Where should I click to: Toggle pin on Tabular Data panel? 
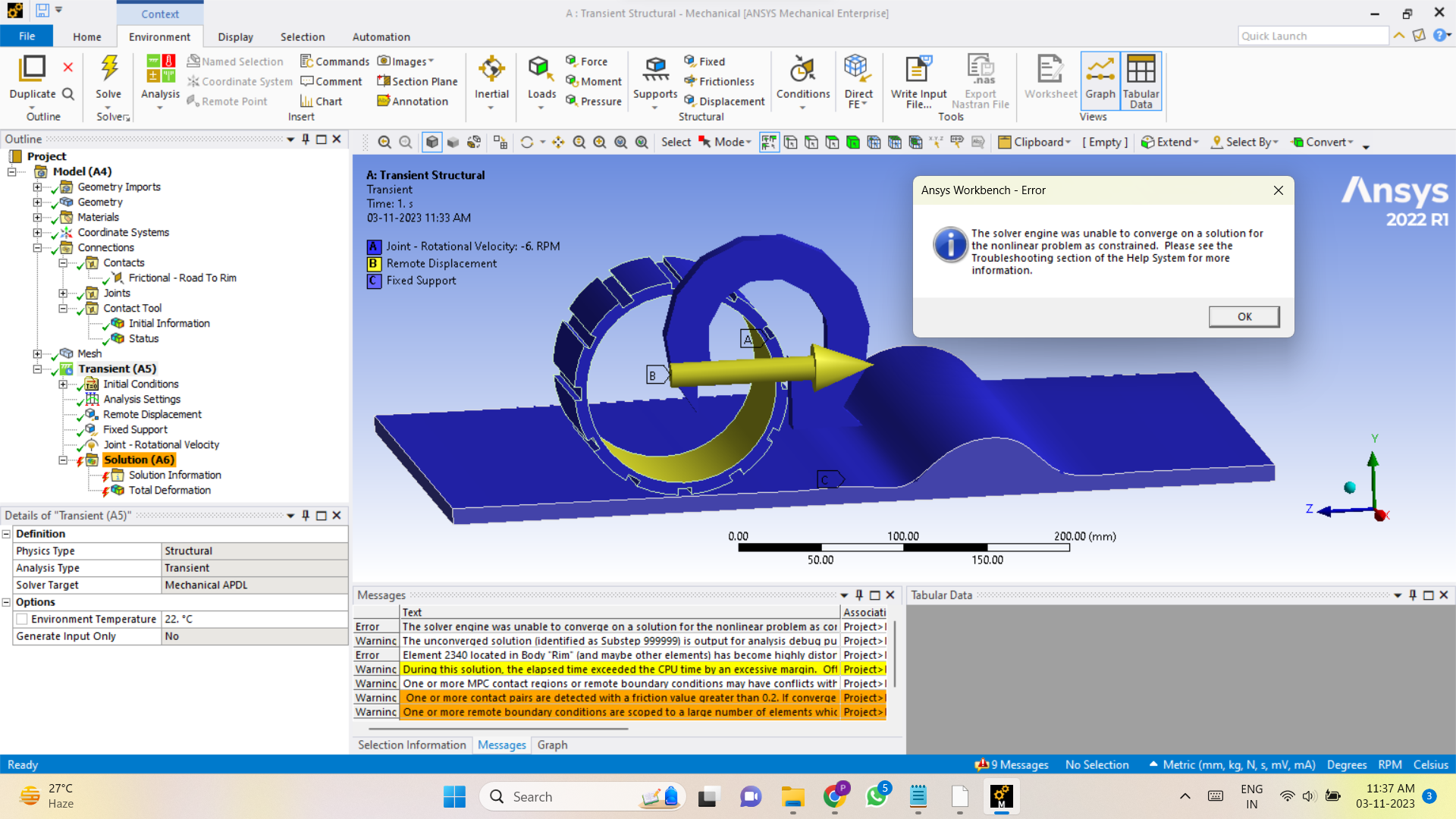click(1413, 595)
